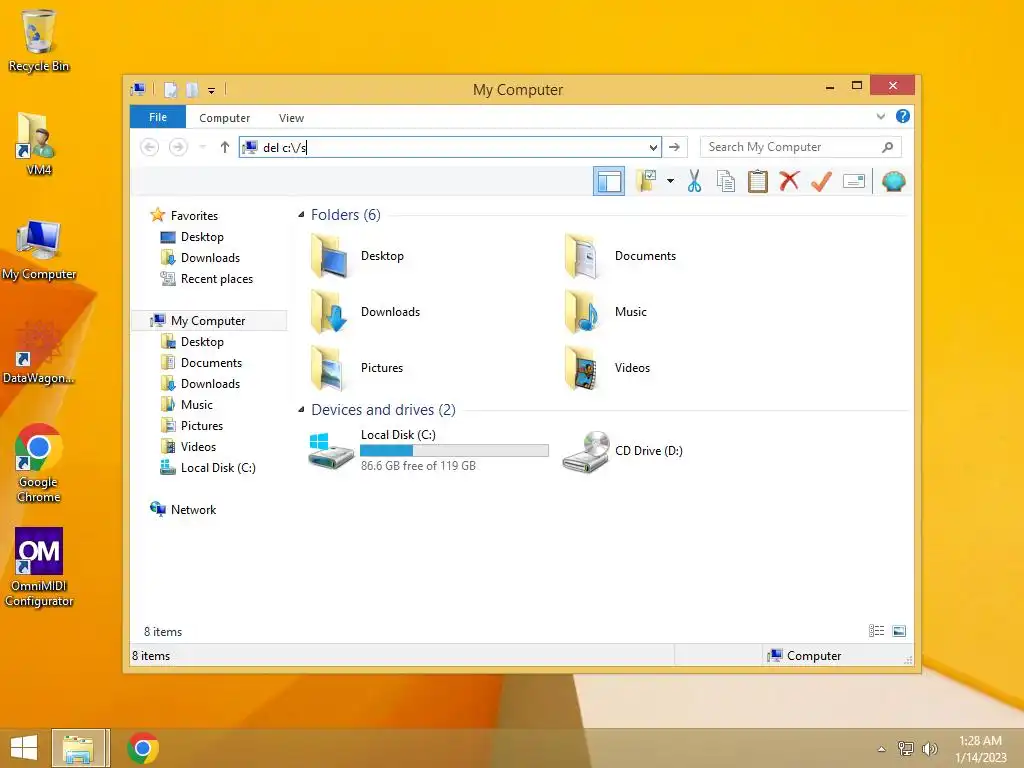
Task: Select the Recycle Bin desktop icon
Action: click(39, 40)
